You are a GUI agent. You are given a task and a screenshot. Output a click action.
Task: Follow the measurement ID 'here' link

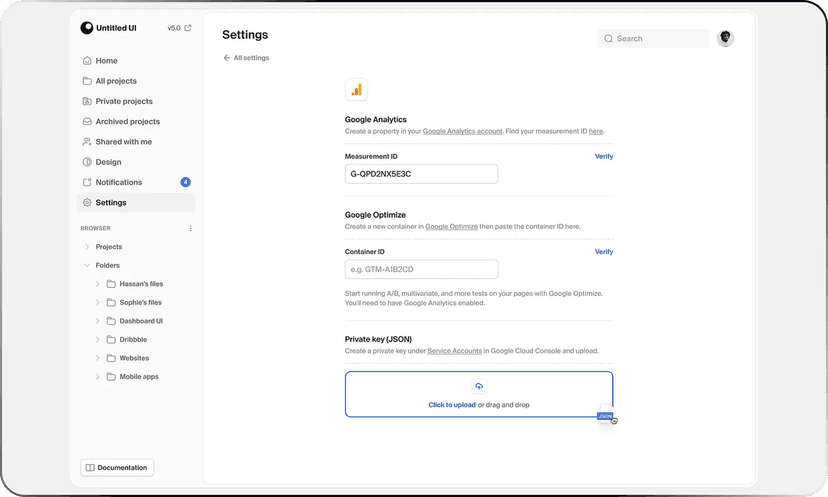click(596, 131)
